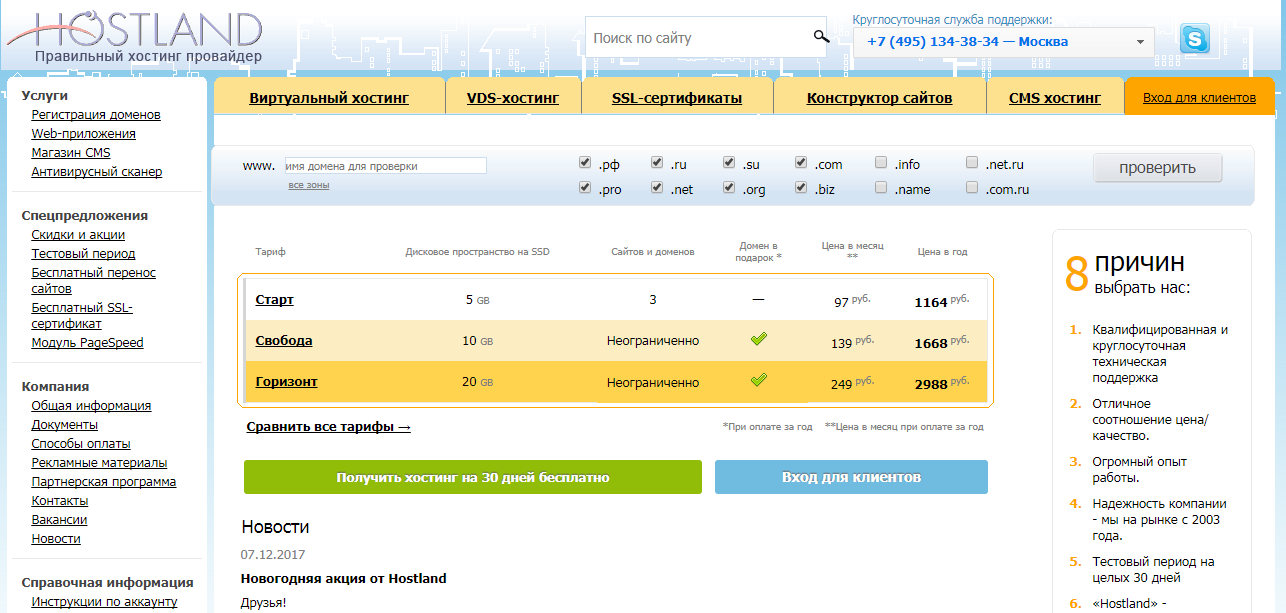This screenshot has height=613, width=1286.
Task: Open the Старт tariff details
Action: click(x=273, y=299)
